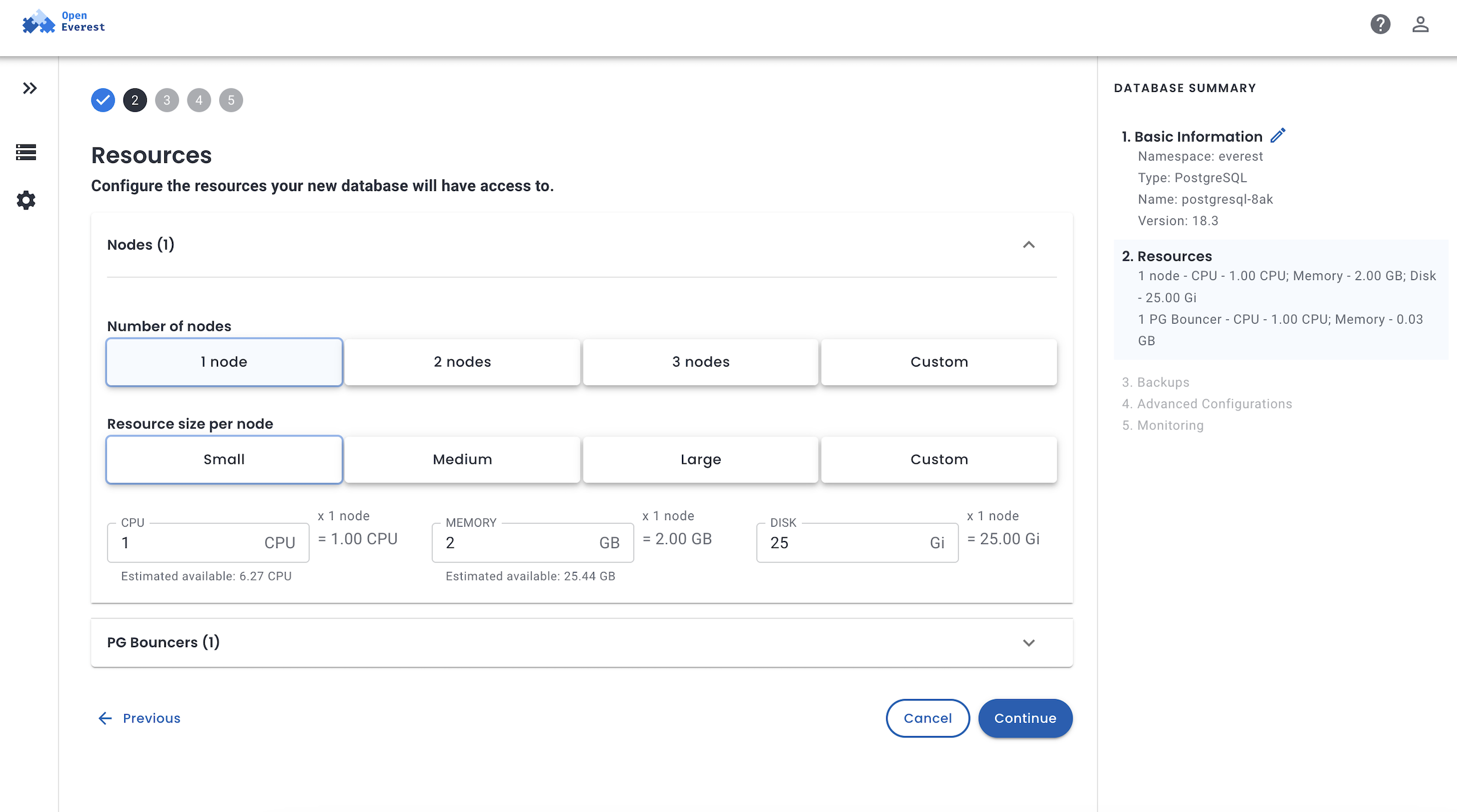This screenshot has height=812, width=1457.
Task: Click the CPU input field
Action: point(208,543)
